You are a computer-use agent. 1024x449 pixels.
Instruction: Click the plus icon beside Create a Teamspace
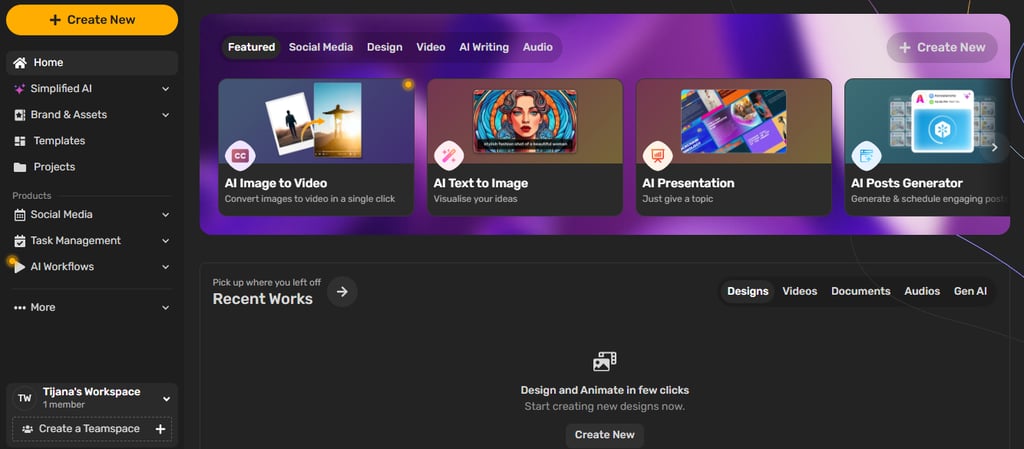[160, 429]
